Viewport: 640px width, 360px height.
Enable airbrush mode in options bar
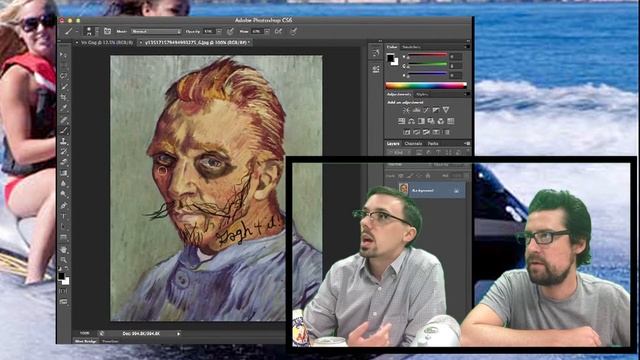pyautogui.click(x=278, y=31)
